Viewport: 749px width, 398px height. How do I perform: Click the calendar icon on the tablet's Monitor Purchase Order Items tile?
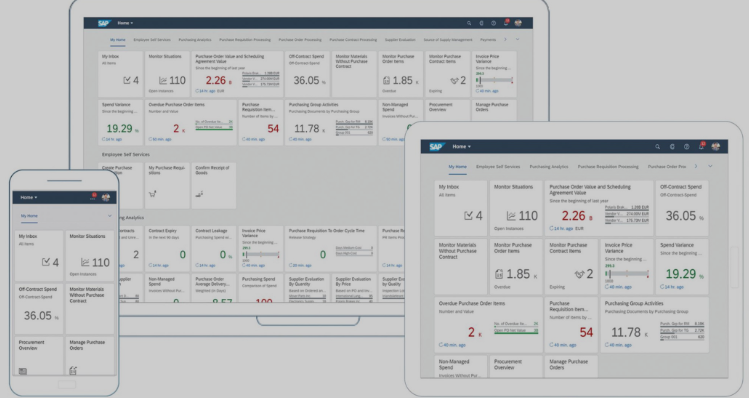tap(499, 274)
